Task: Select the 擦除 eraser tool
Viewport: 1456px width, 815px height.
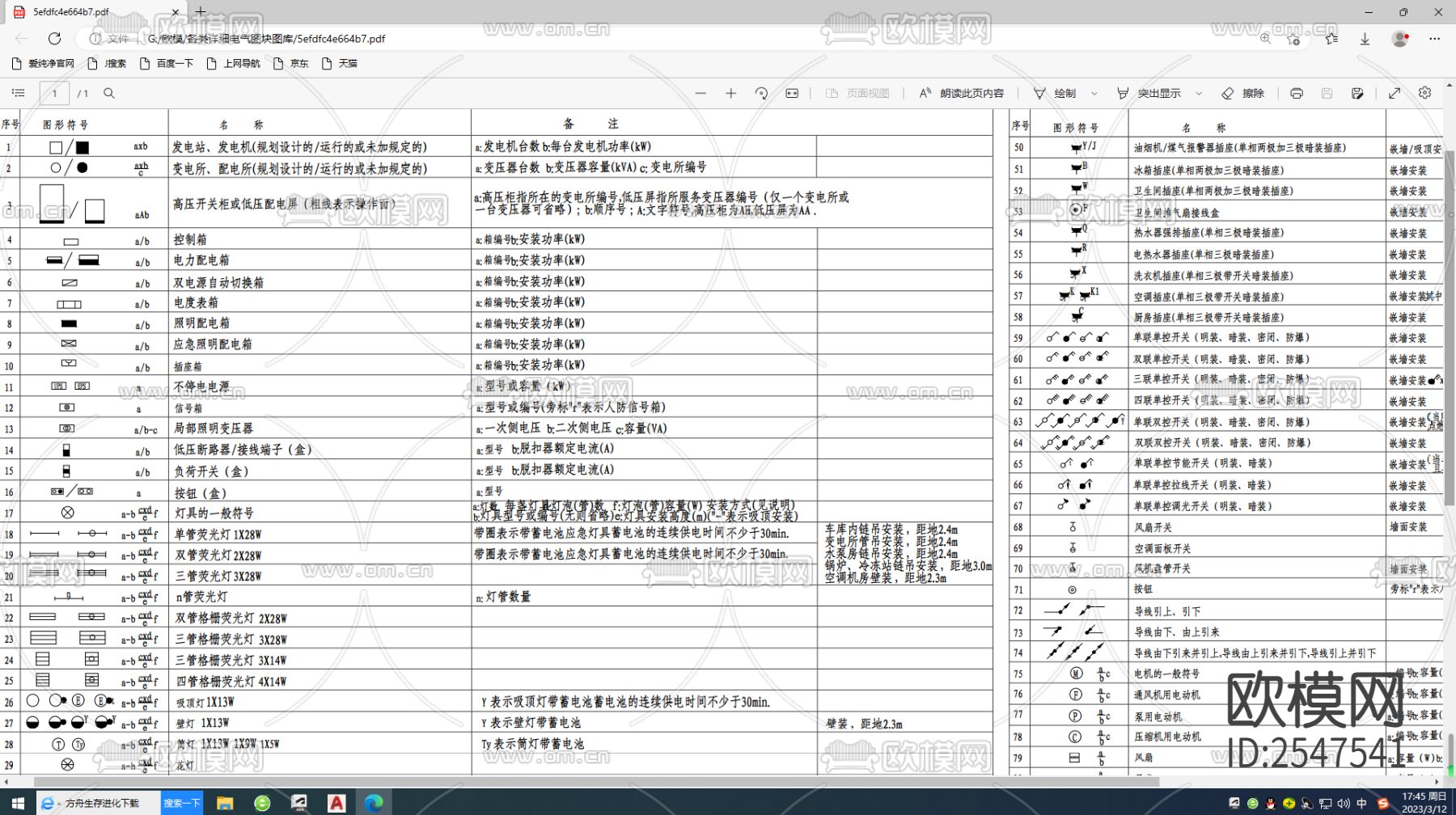Action: (x=1242, y=93)
